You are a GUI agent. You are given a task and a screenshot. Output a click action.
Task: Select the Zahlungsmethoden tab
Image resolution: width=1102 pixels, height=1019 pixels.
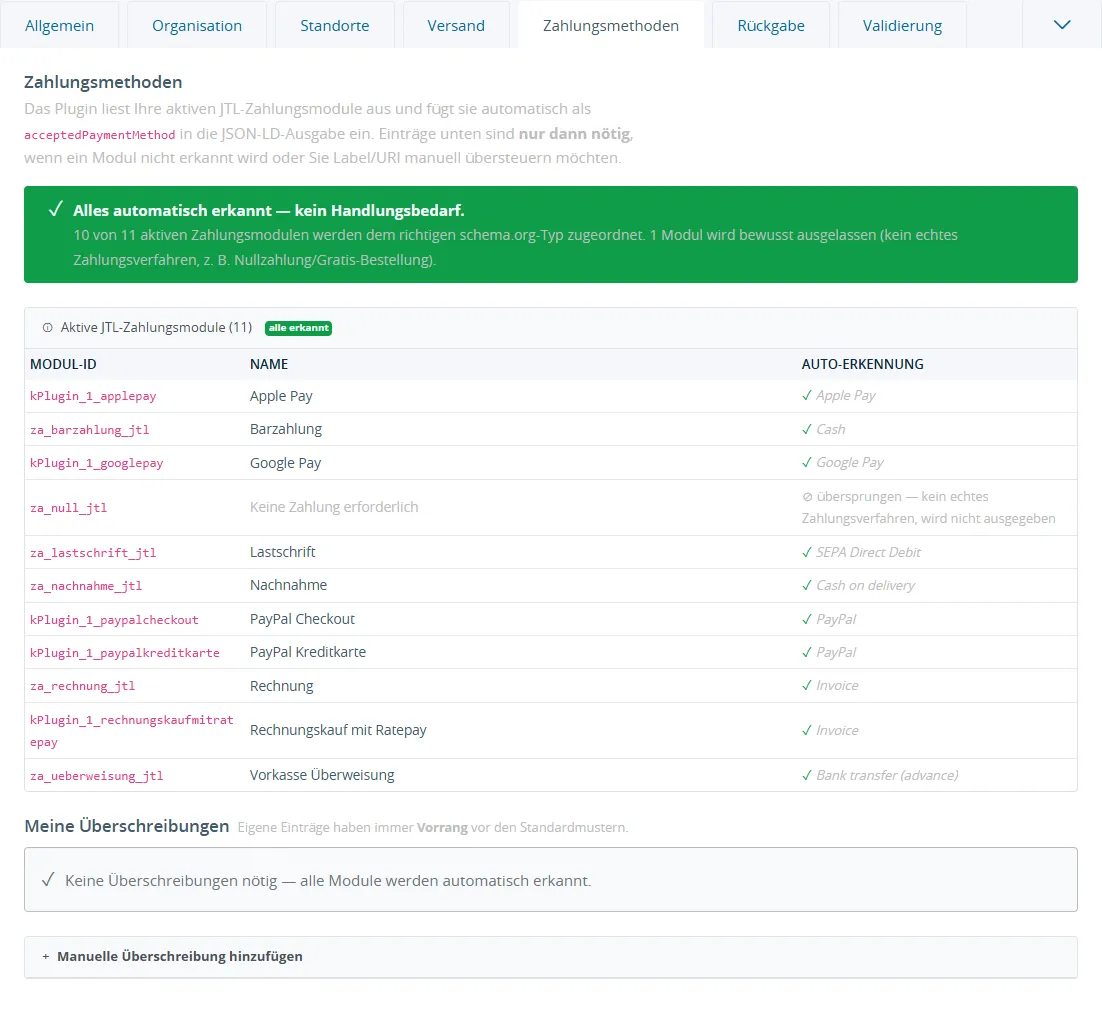tap(611, 25)
